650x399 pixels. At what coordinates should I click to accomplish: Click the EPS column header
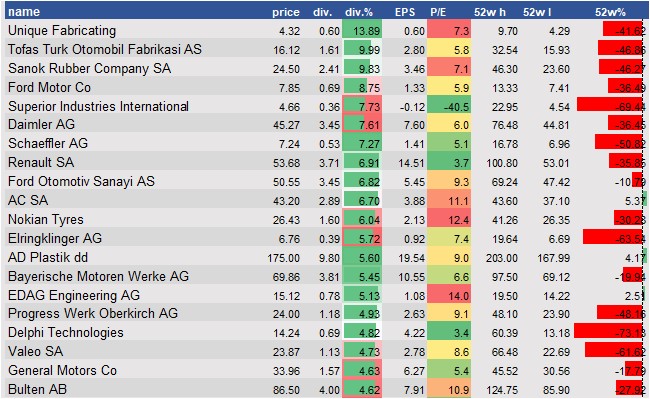coord(405,12)
